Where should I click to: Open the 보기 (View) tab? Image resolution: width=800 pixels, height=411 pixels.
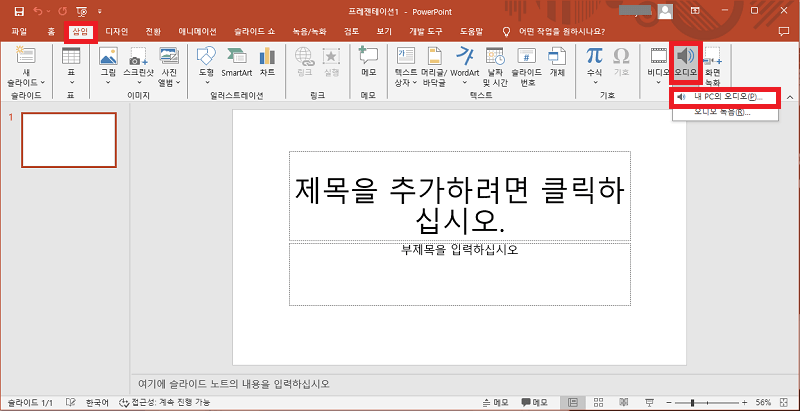click(x=384, y=32)
